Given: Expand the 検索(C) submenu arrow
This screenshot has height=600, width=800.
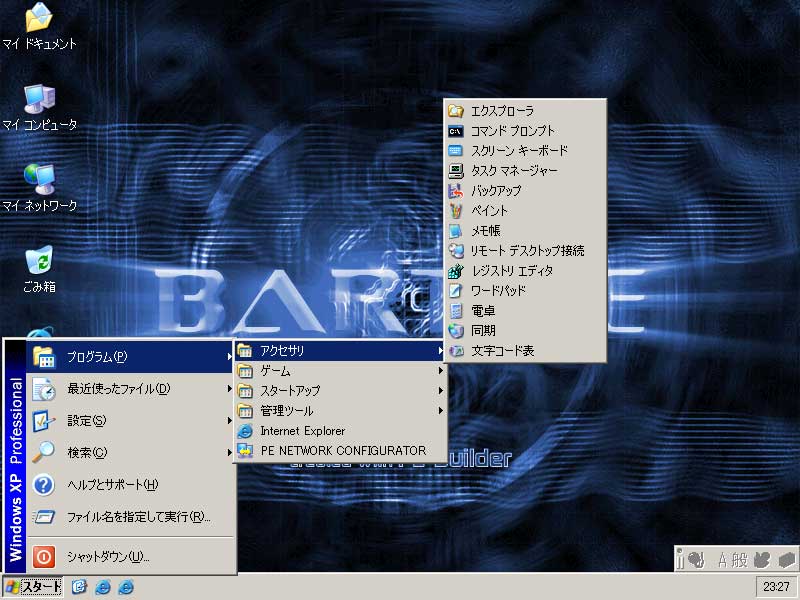Looking at the screenshot, I should [229, 453].
